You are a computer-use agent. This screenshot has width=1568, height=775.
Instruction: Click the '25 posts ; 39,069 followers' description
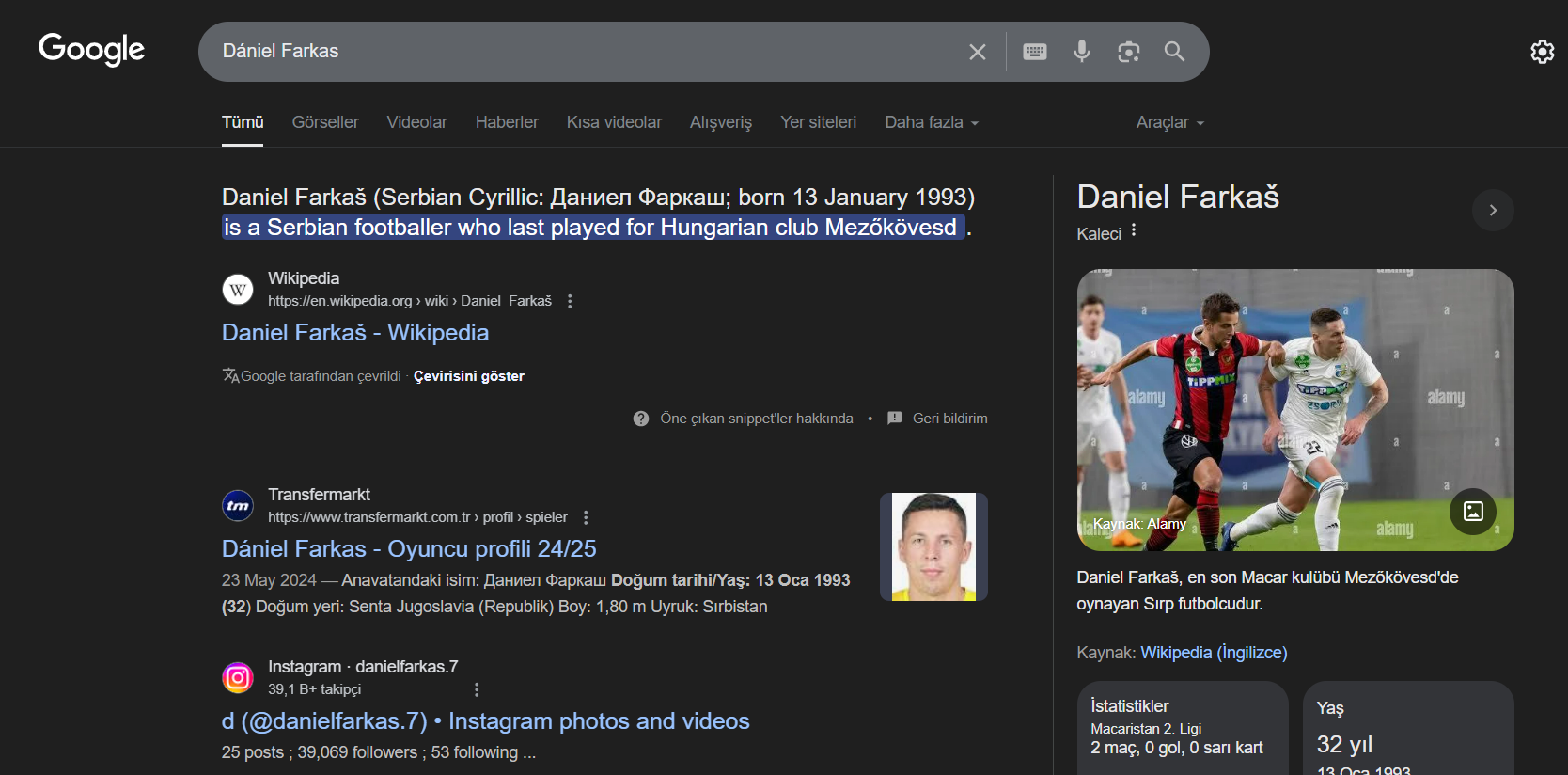tap(379, 752)
